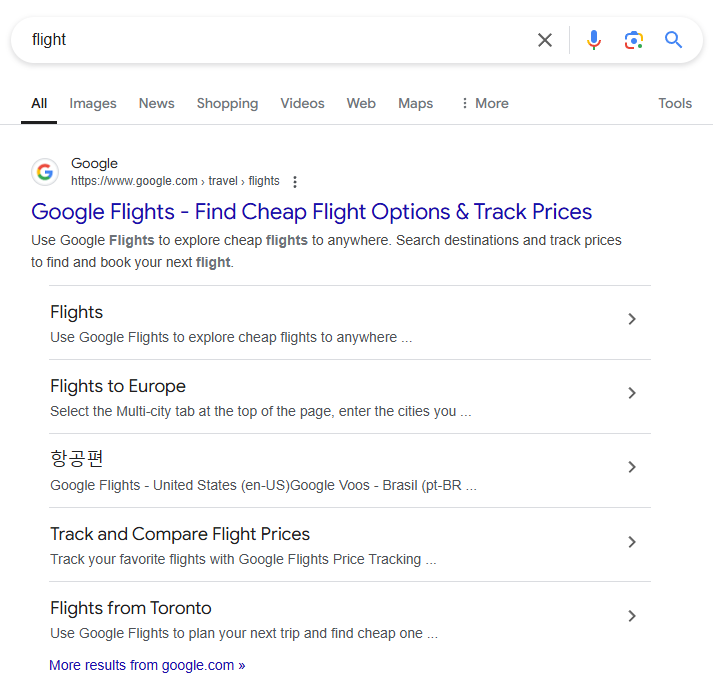Image resolution: width=713 pixels, height=691 pixels.
Task: Start voice search with microphone icon
Action: pos(594,40)
